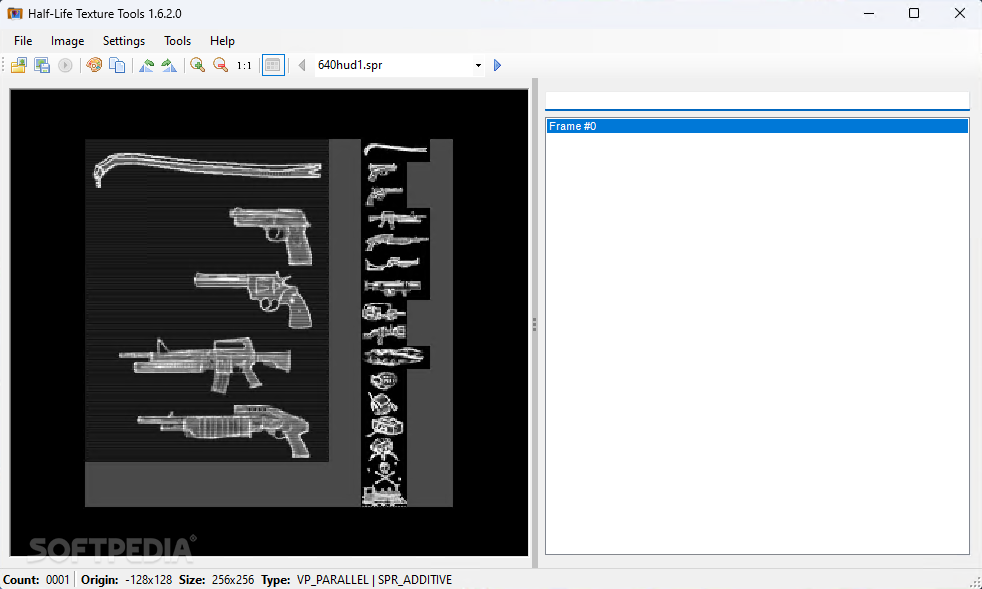Click the vertical splitter handle between panels
Screen dimensions: 982x589
pyautogui.click(x=534, y=323)
